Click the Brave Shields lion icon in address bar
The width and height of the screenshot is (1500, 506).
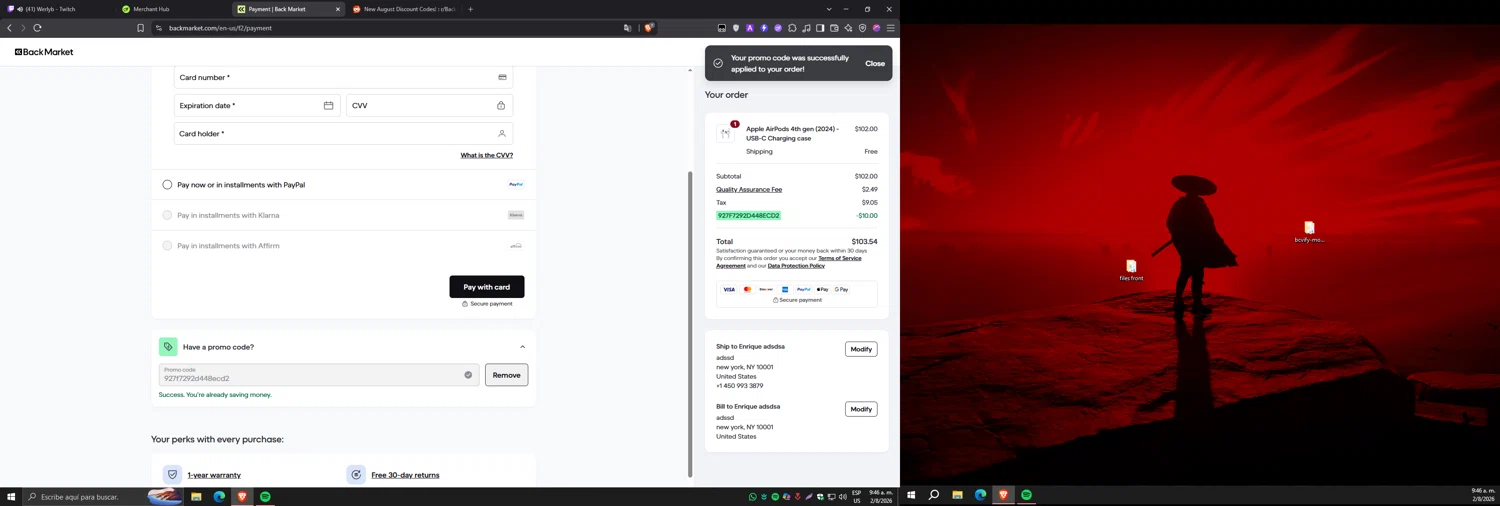tap(648, 28)
